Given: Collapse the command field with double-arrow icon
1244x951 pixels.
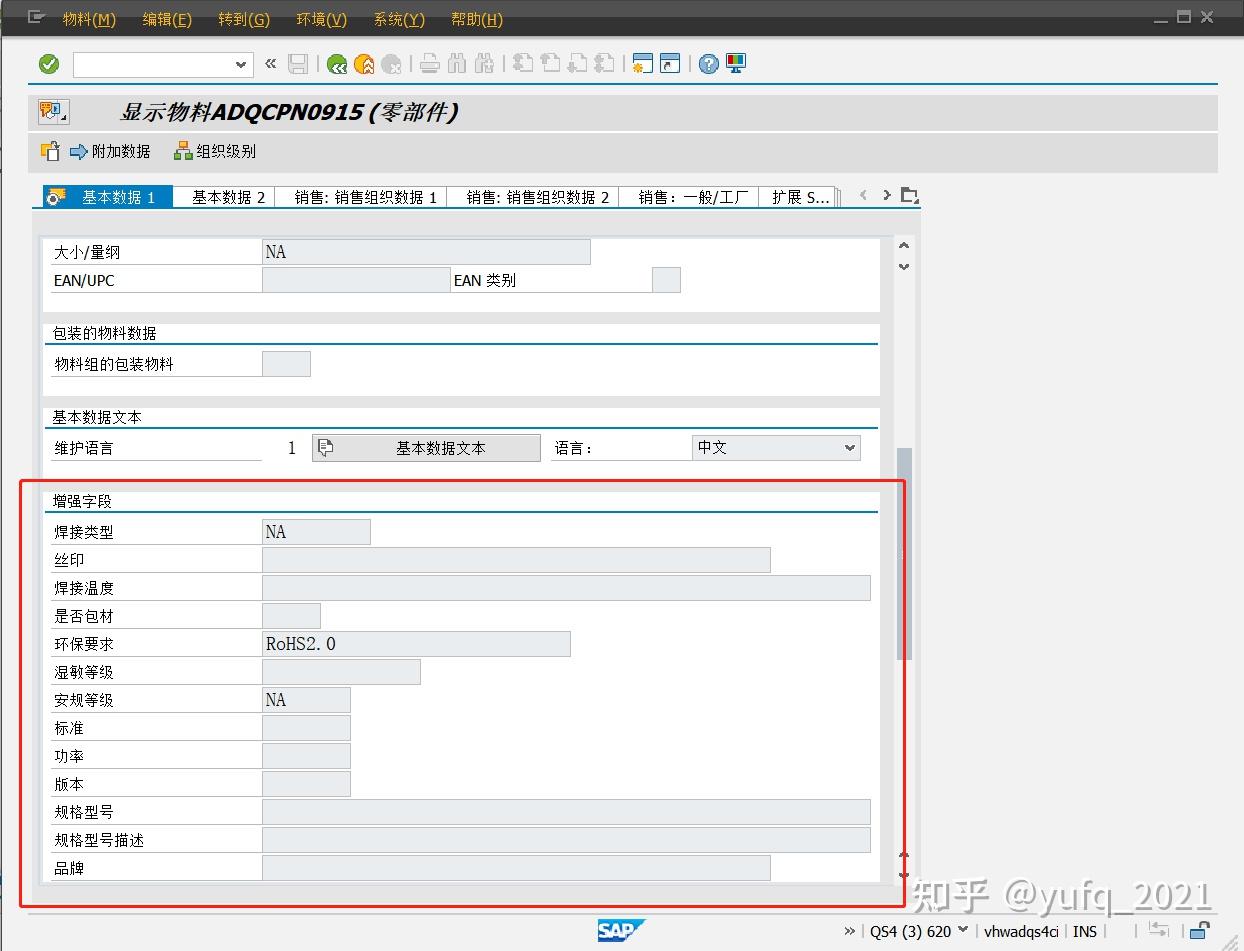Looking at the screenshot, I should (x=270, y=64).
